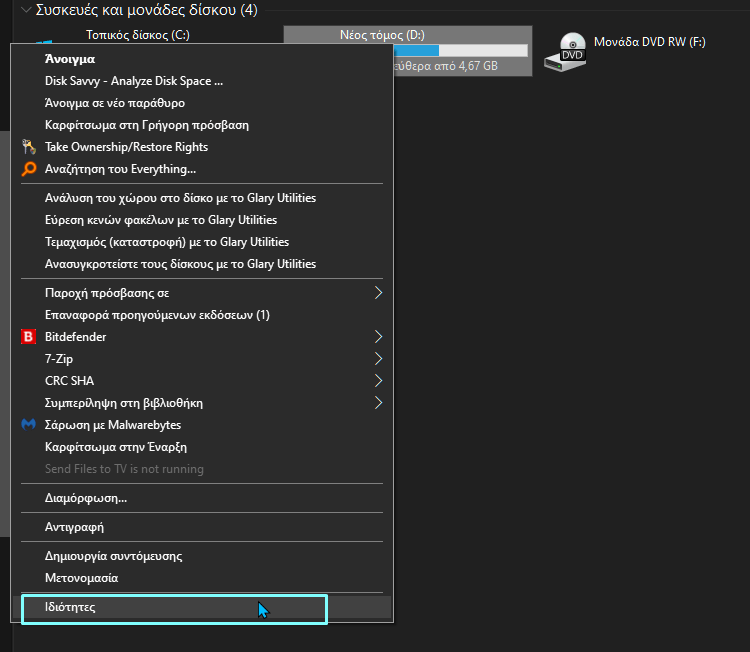This screenshot has width=750, height=652.
Task: Collapse the Συσκευές και μονάδες δίσκου group
Action: (x=26, y=10)
